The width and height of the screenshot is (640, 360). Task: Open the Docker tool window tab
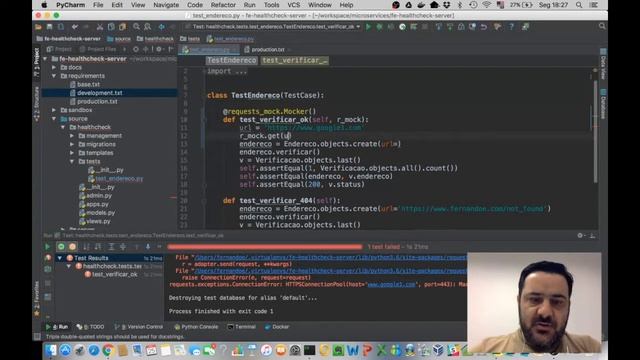277,327
